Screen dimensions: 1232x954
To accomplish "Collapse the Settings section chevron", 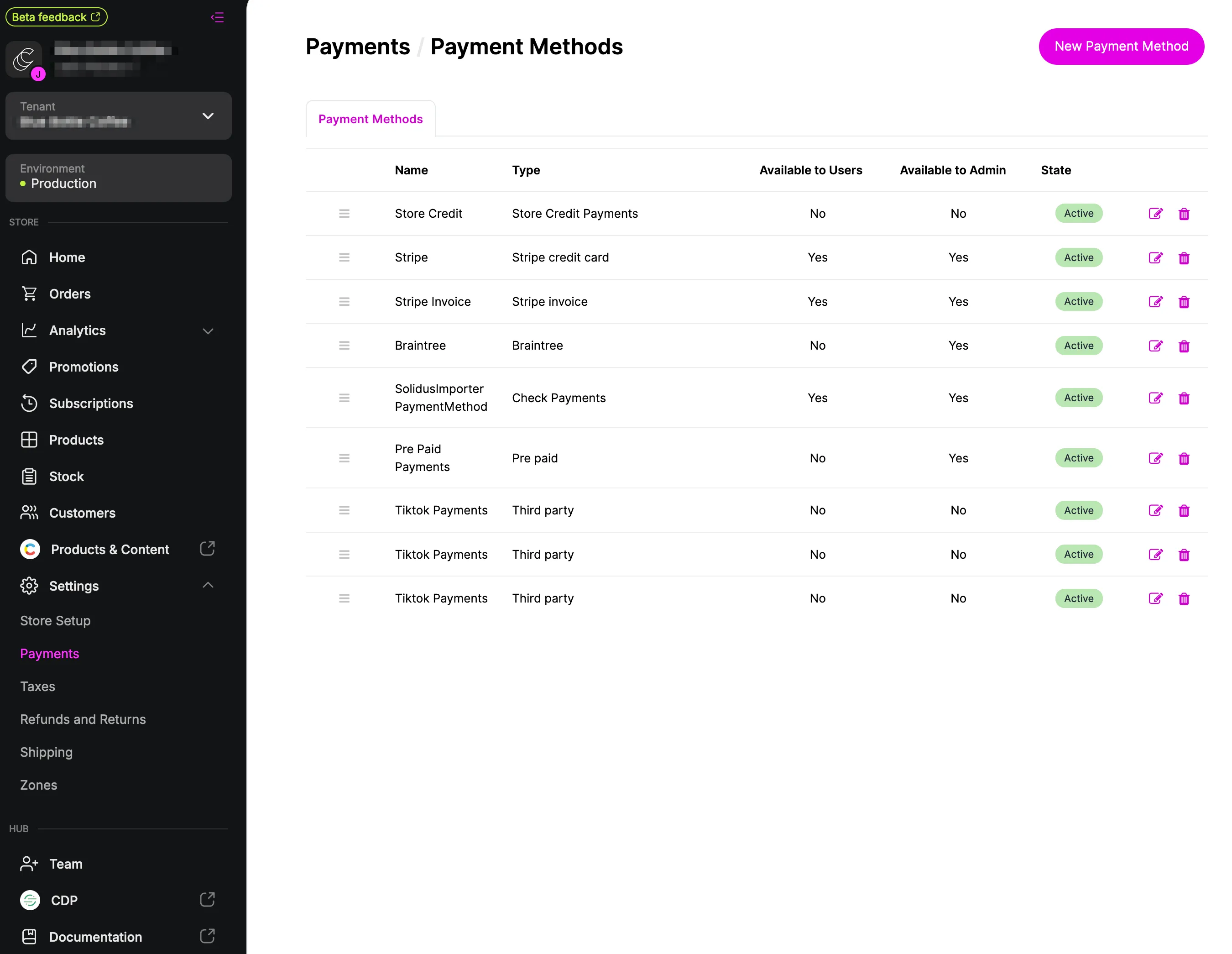I will 208,585.
